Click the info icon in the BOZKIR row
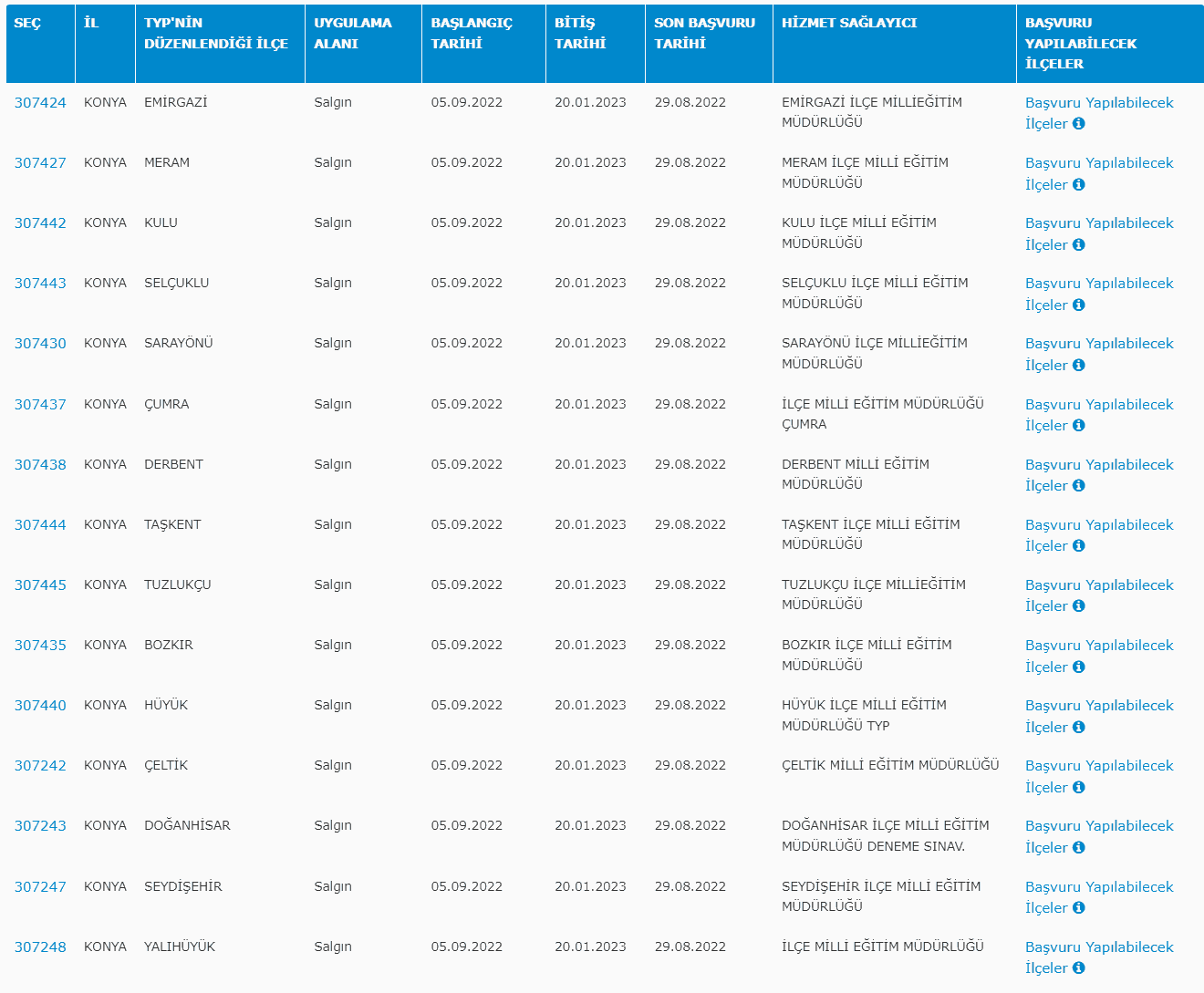The image size is (1204, 993). (x=1078, y=667)
